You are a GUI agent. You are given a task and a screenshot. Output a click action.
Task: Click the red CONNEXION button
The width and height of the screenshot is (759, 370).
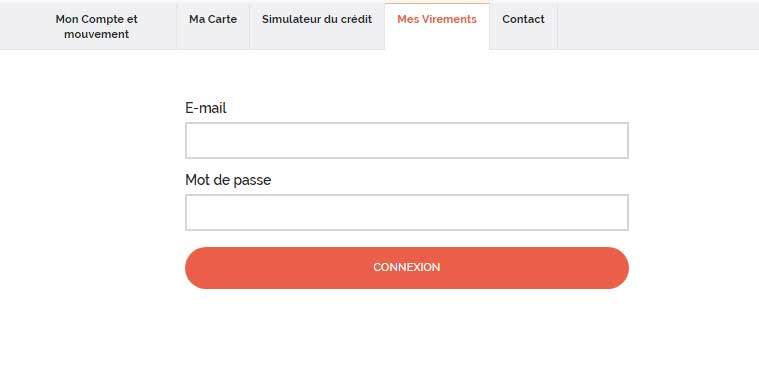(x=407, y=268)
